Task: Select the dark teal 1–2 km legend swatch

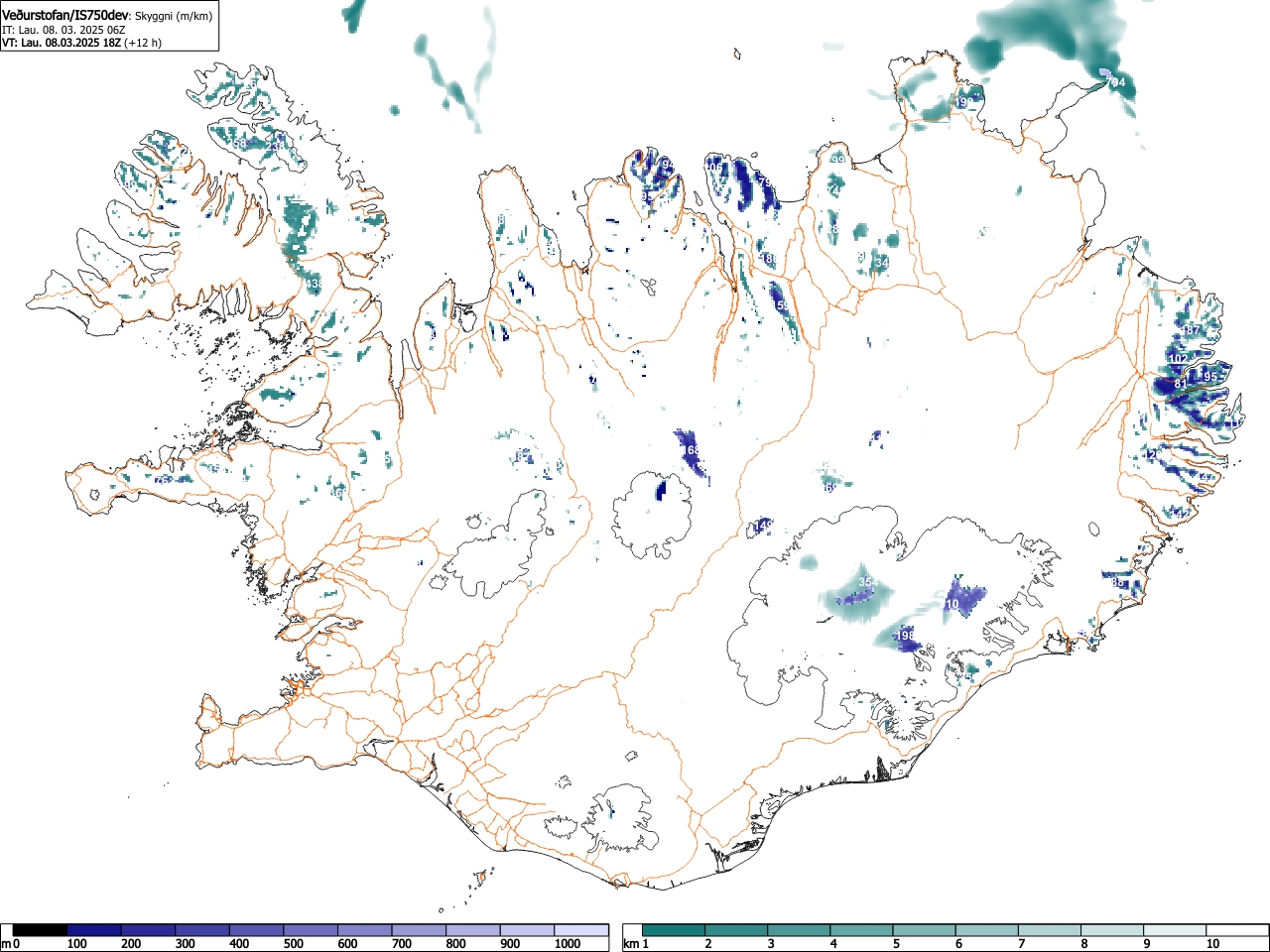Action: pos(675,930)
